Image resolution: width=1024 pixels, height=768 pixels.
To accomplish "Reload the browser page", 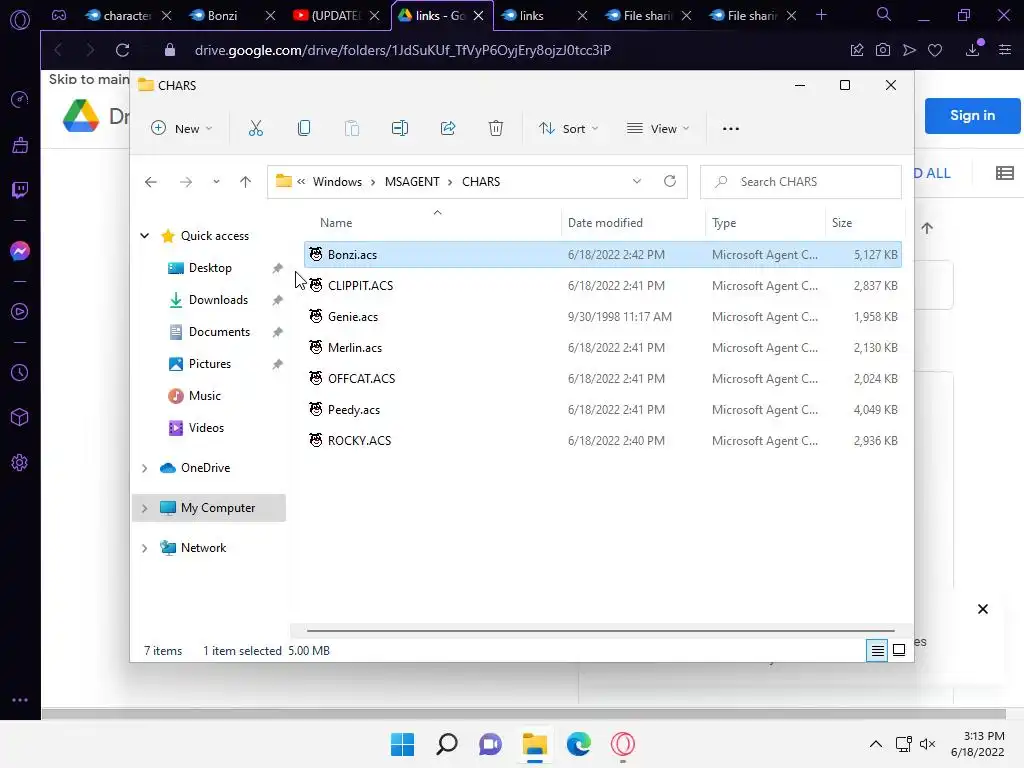I will [122, 50].
